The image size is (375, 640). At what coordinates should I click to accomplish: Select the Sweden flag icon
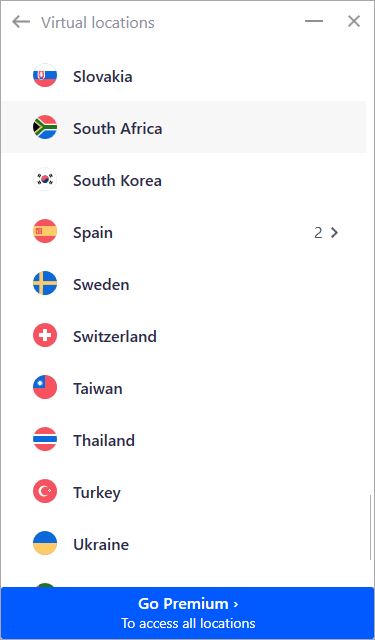pos(45,284)
